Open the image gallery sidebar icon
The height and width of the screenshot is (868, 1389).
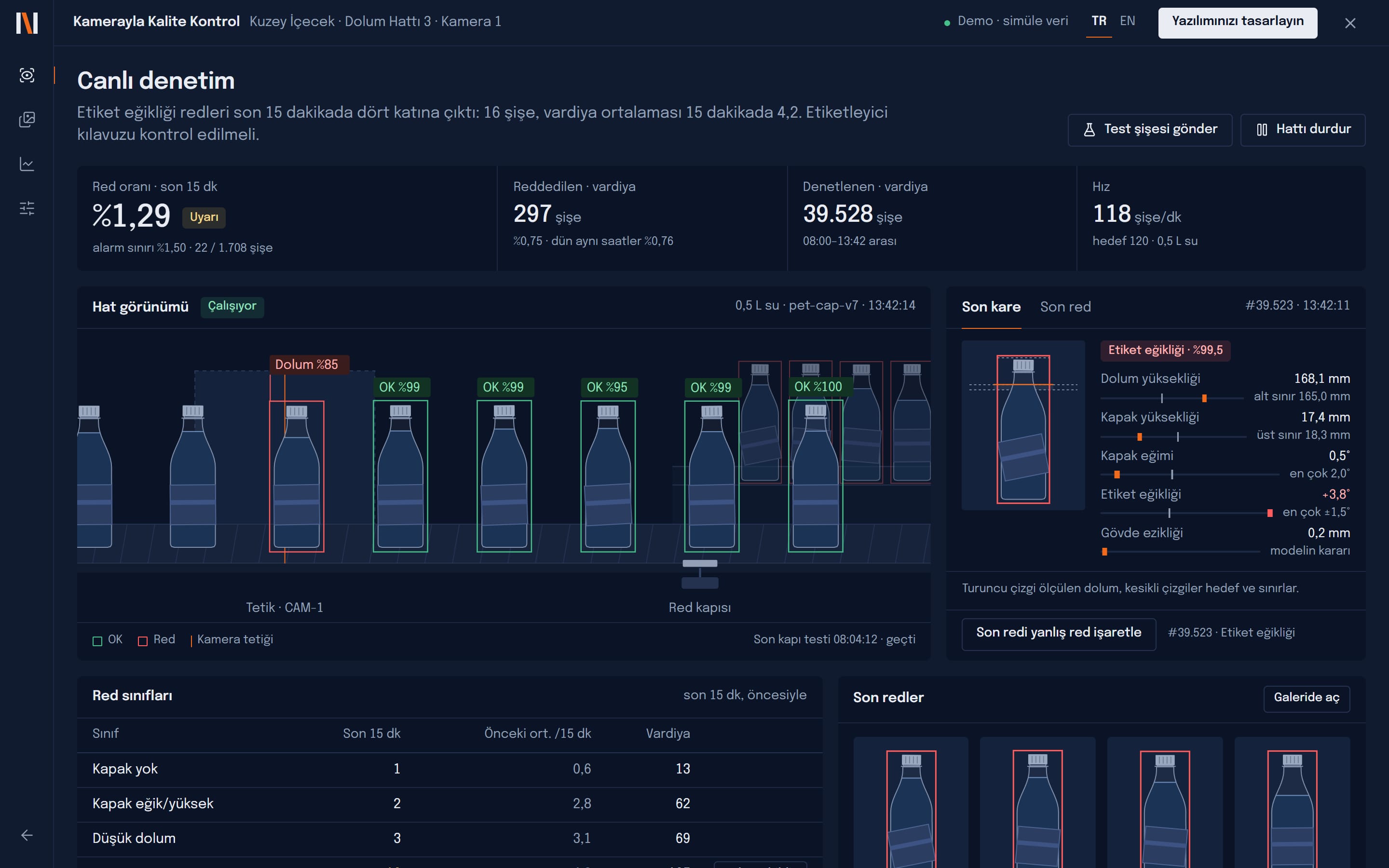[x=27, y=120]
